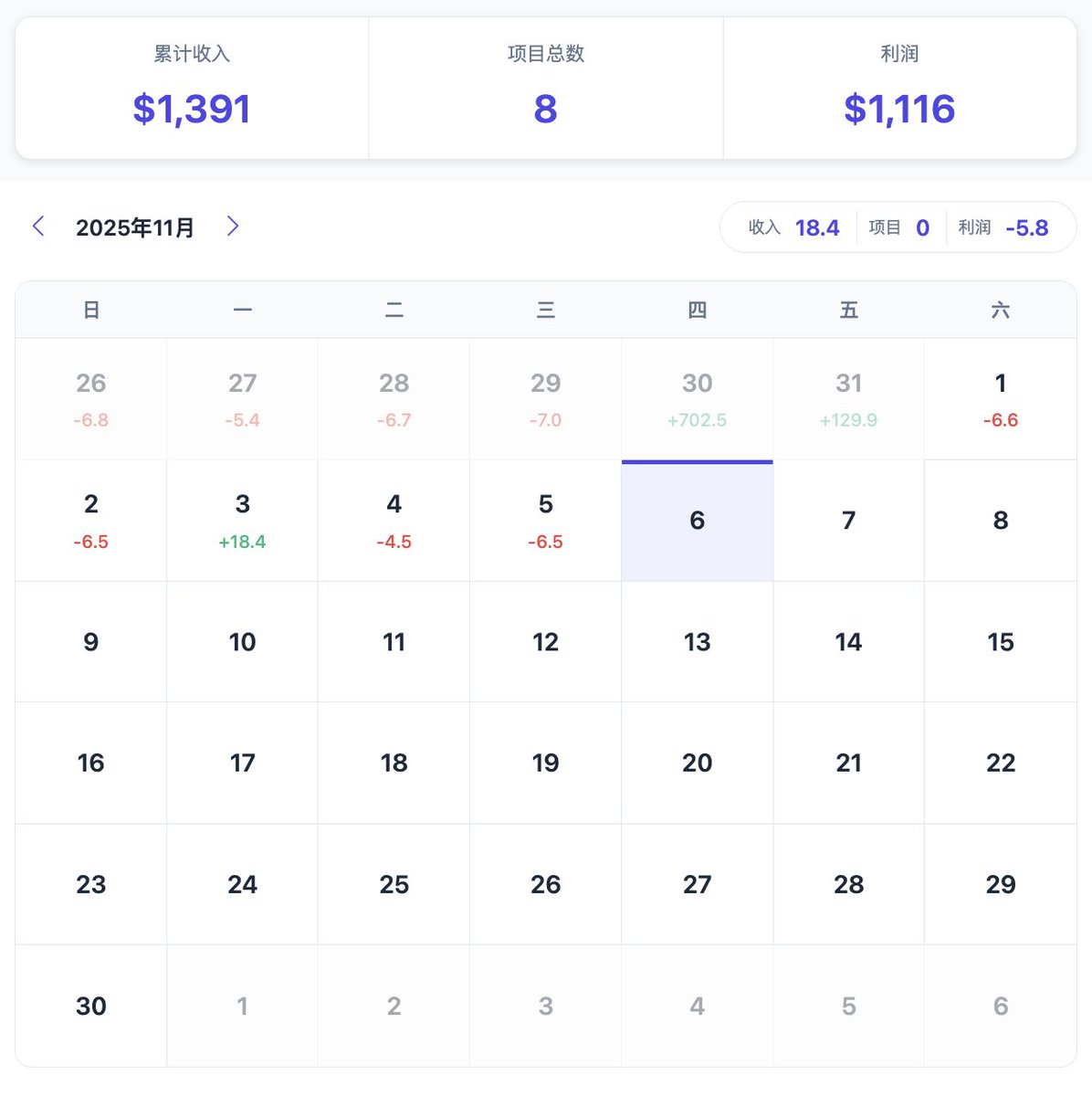1092x1096 pixels.
Task: Select highlighted date November 6
Action: (697, 521)
